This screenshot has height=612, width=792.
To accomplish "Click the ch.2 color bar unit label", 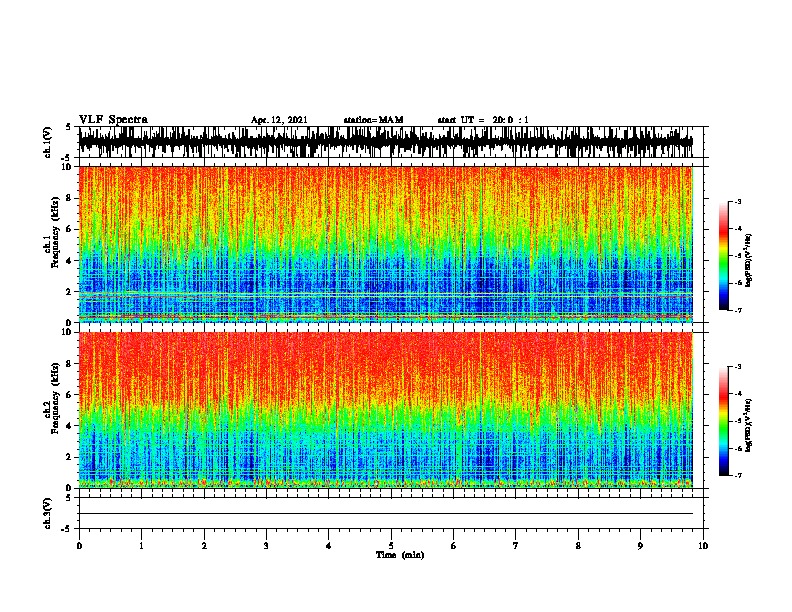I will (x=749, y=425).
